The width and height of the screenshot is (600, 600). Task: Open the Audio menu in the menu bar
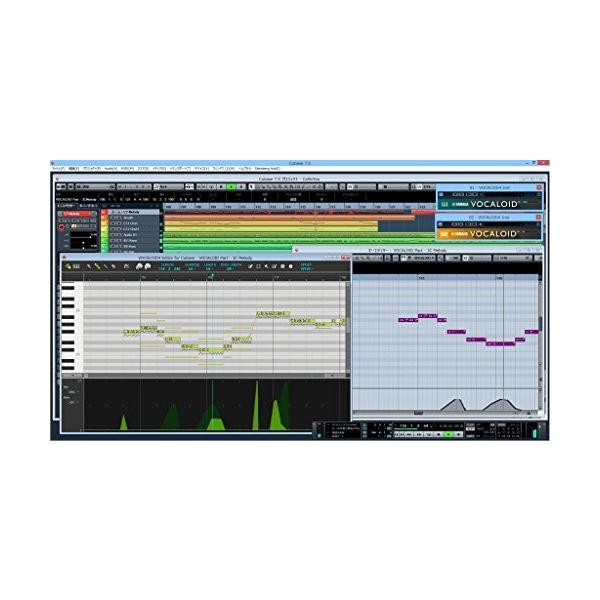(110, 168)
